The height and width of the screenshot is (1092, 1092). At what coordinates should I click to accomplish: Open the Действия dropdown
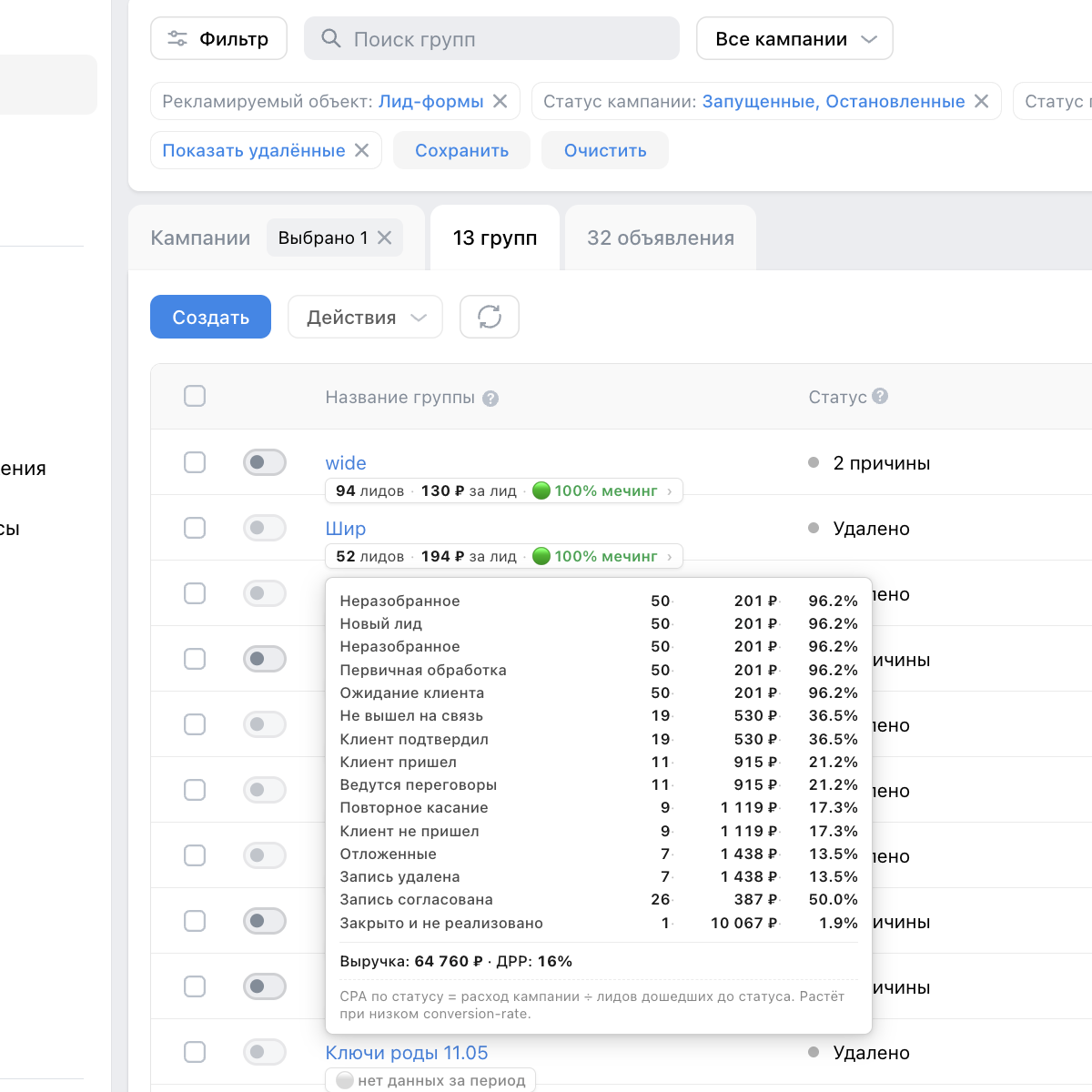click(x=365, y=317)
